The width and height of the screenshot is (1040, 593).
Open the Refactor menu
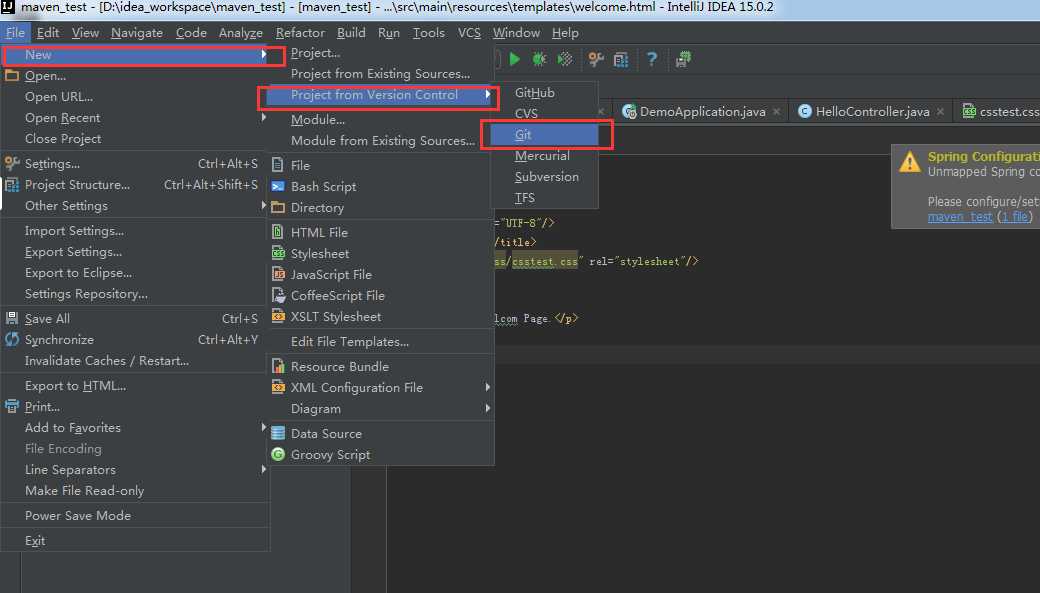tap(300, 33)
